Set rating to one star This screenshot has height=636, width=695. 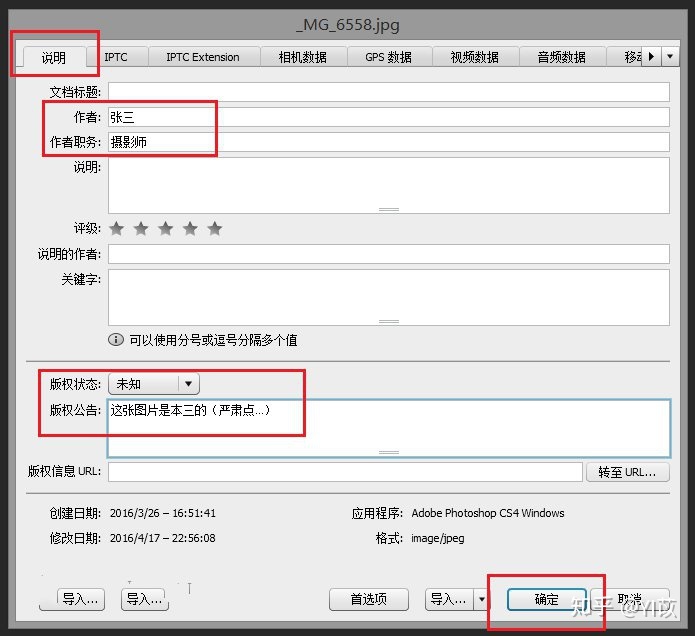tap(117, 229)
